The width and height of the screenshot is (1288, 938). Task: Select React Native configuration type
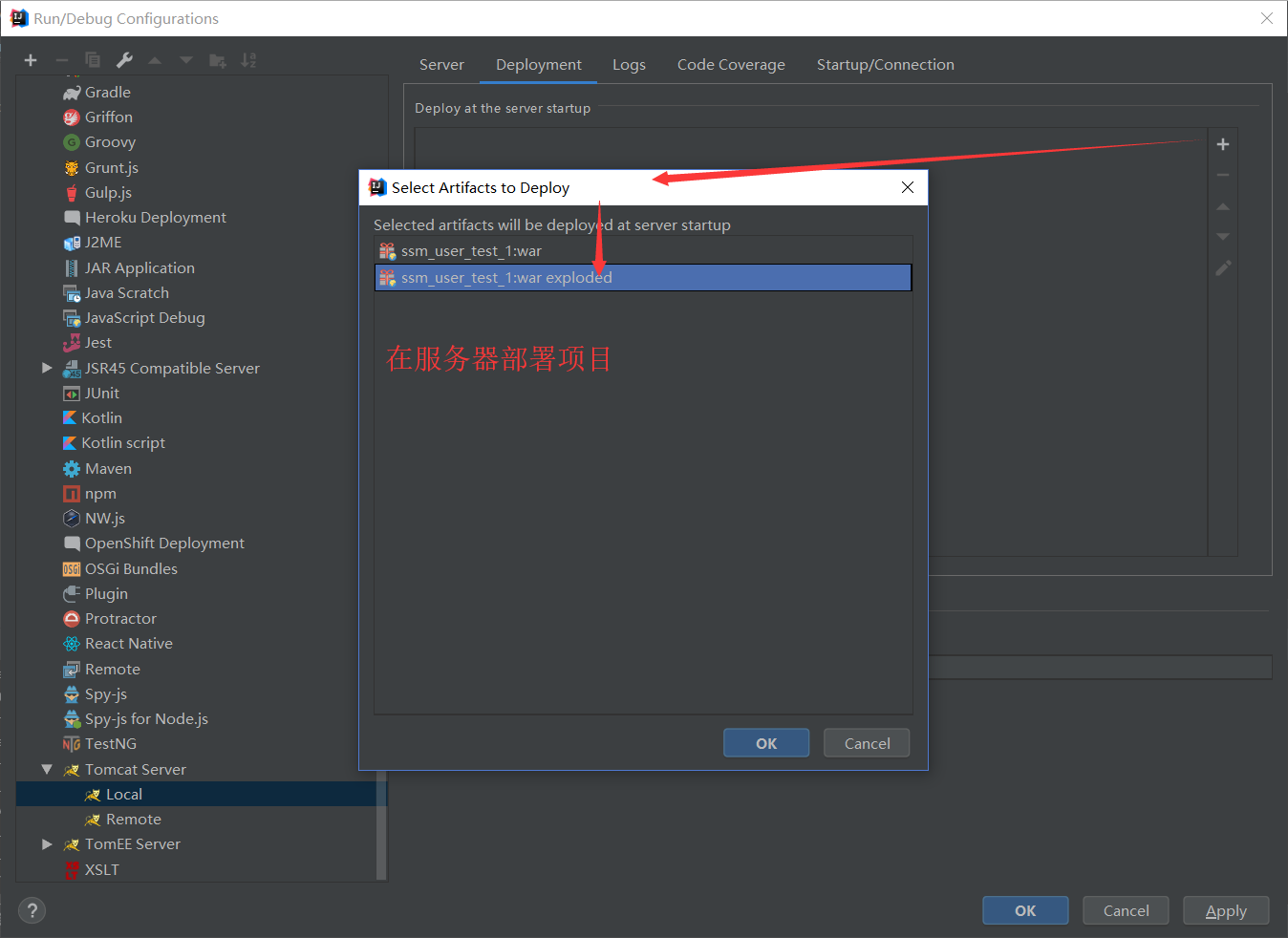click(x=118, y=643)
